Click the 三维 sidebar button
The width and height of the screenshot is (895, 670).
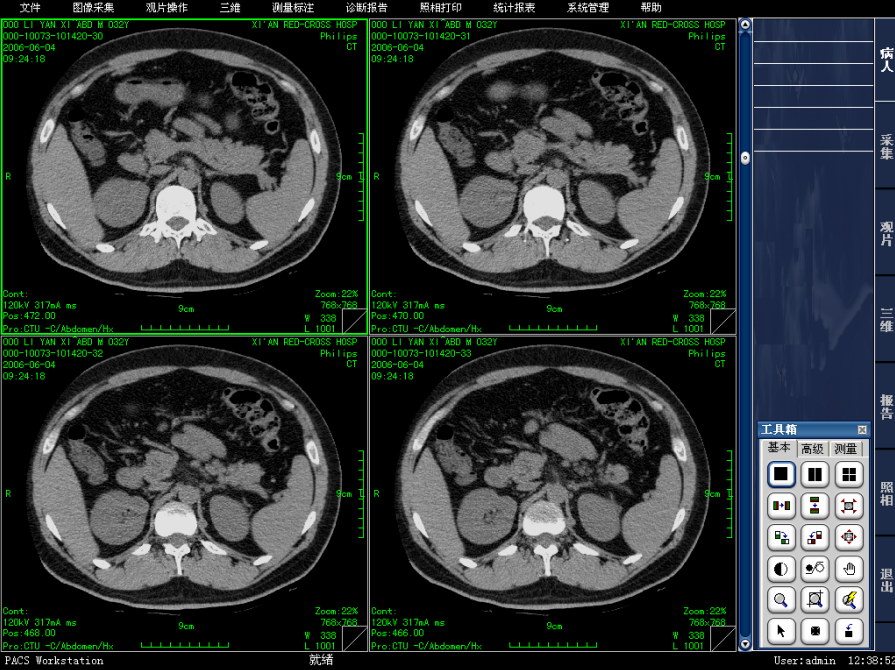tap(885, 320)
